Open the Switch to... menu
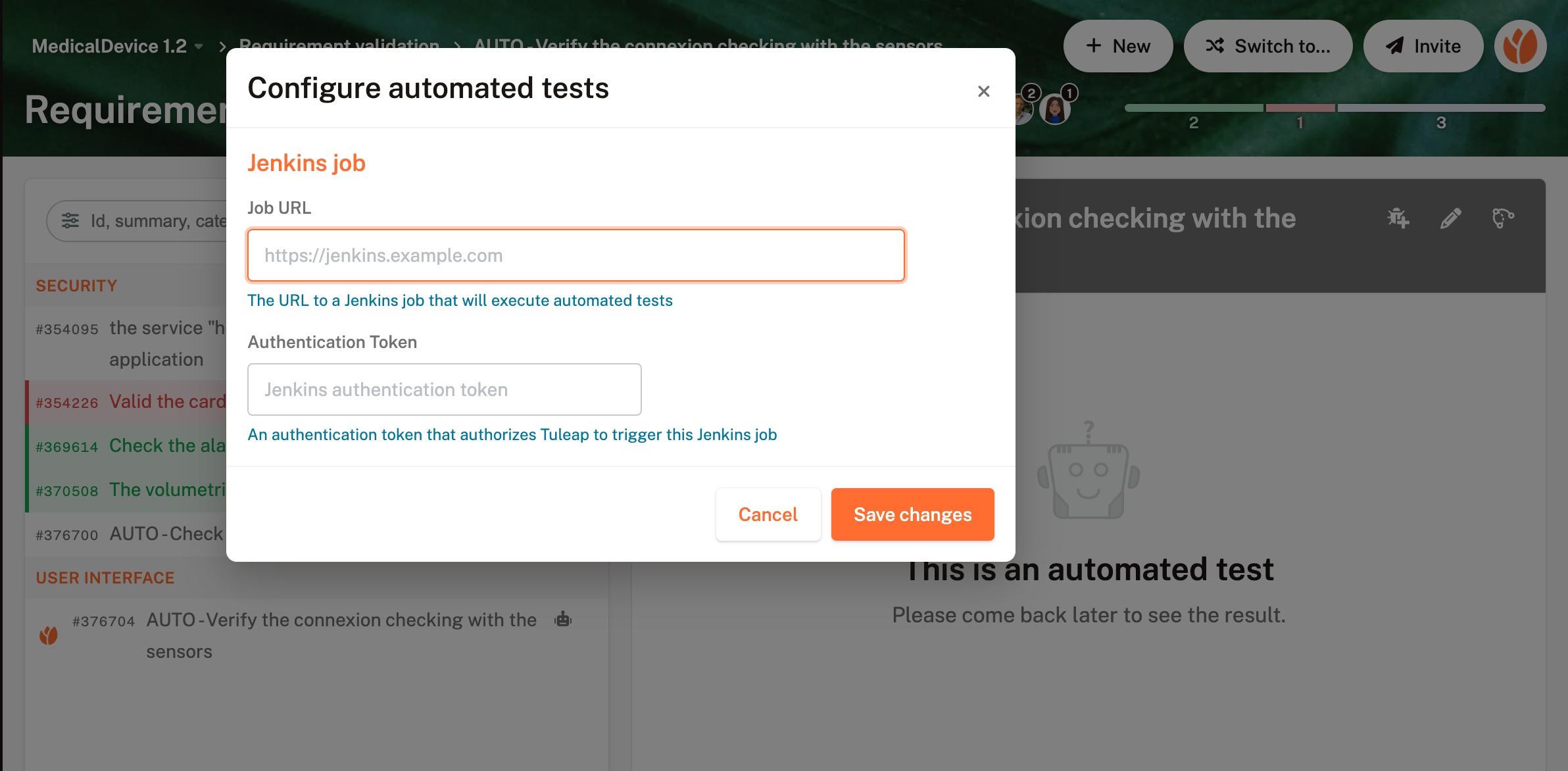 (1267, 46)
